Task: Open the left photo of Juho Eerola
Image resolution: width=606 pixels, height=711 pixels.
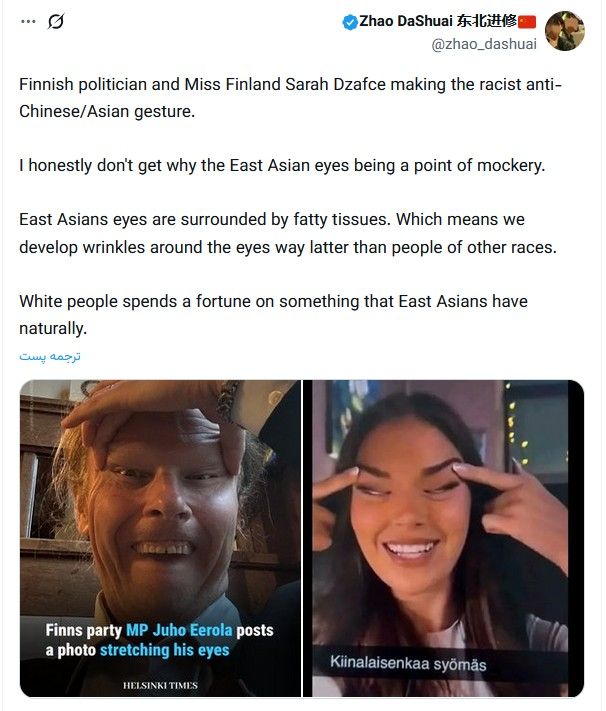Action: pyautogui.click(x=160, y=538)
